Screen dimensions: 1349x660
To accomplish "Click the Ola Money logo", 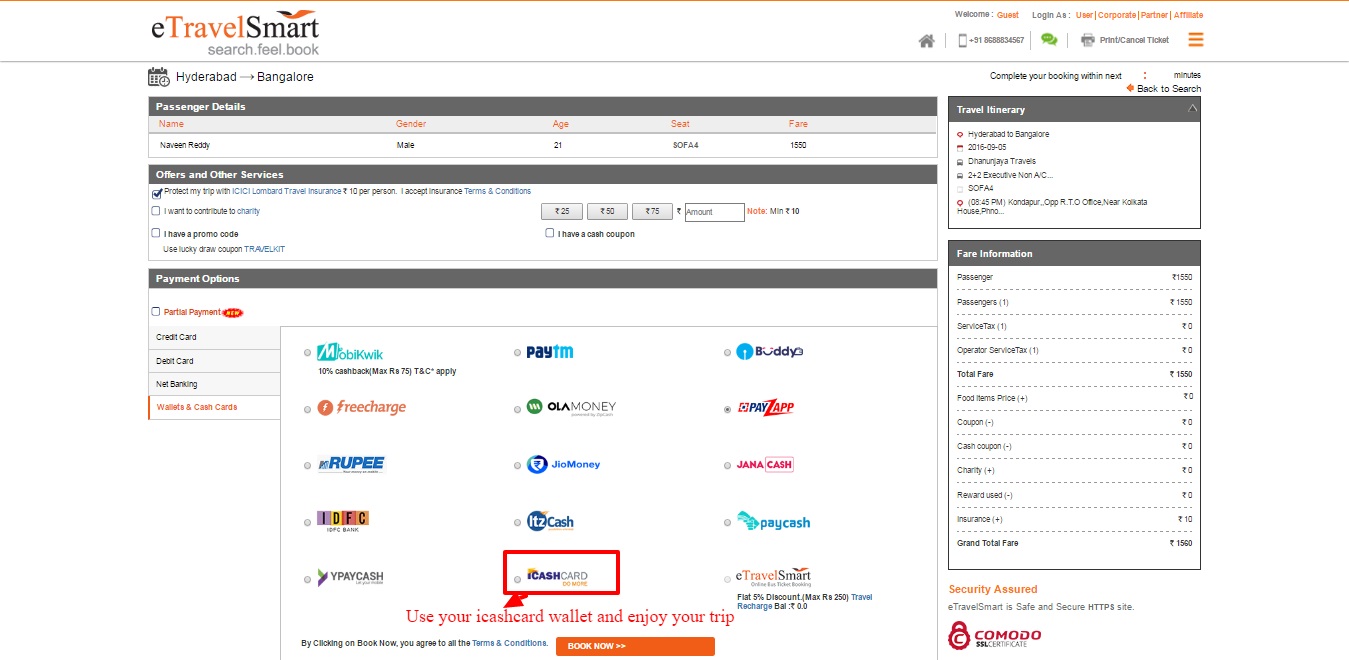I will tap(571, 408).
